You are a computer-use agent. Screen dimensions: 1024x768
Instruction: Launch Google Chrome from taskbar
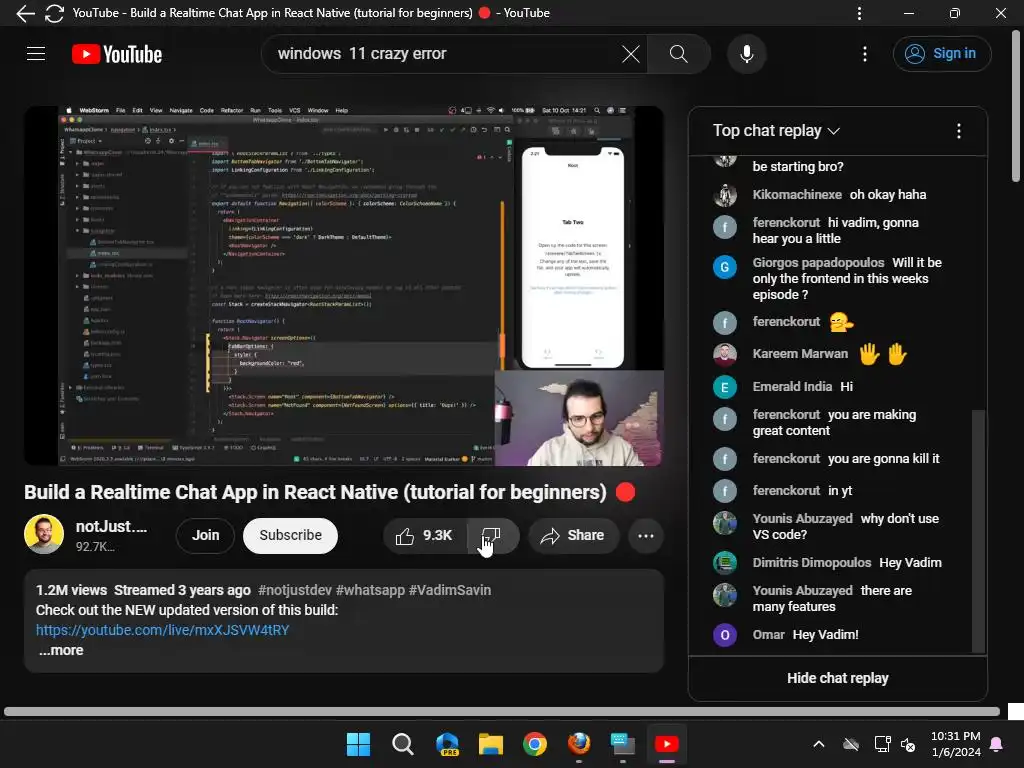pyautogui.click(x=535, y=744)
